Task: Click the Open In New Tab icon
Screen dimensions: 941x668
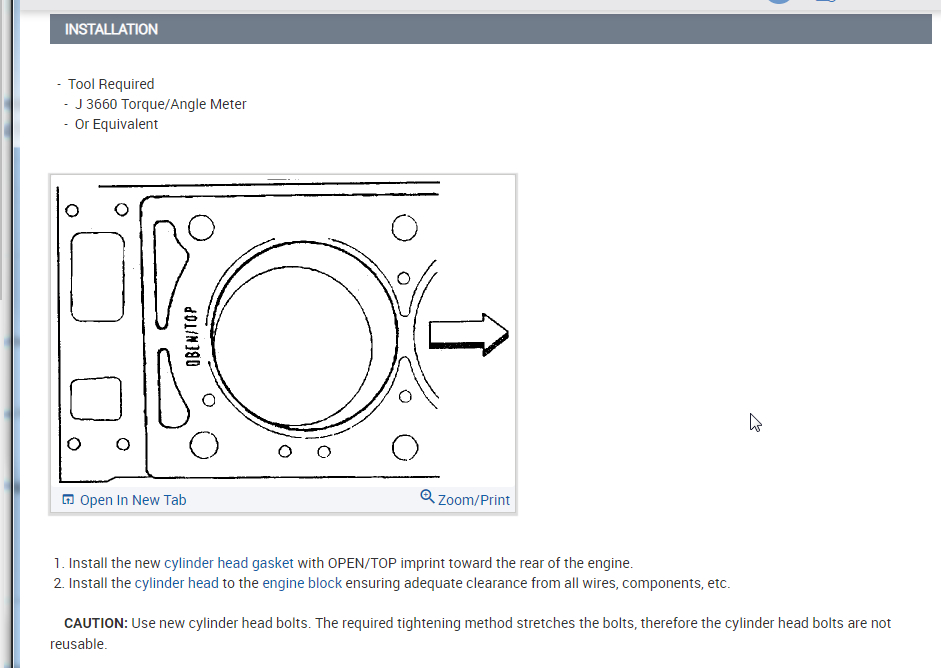Action: point(68,499)
